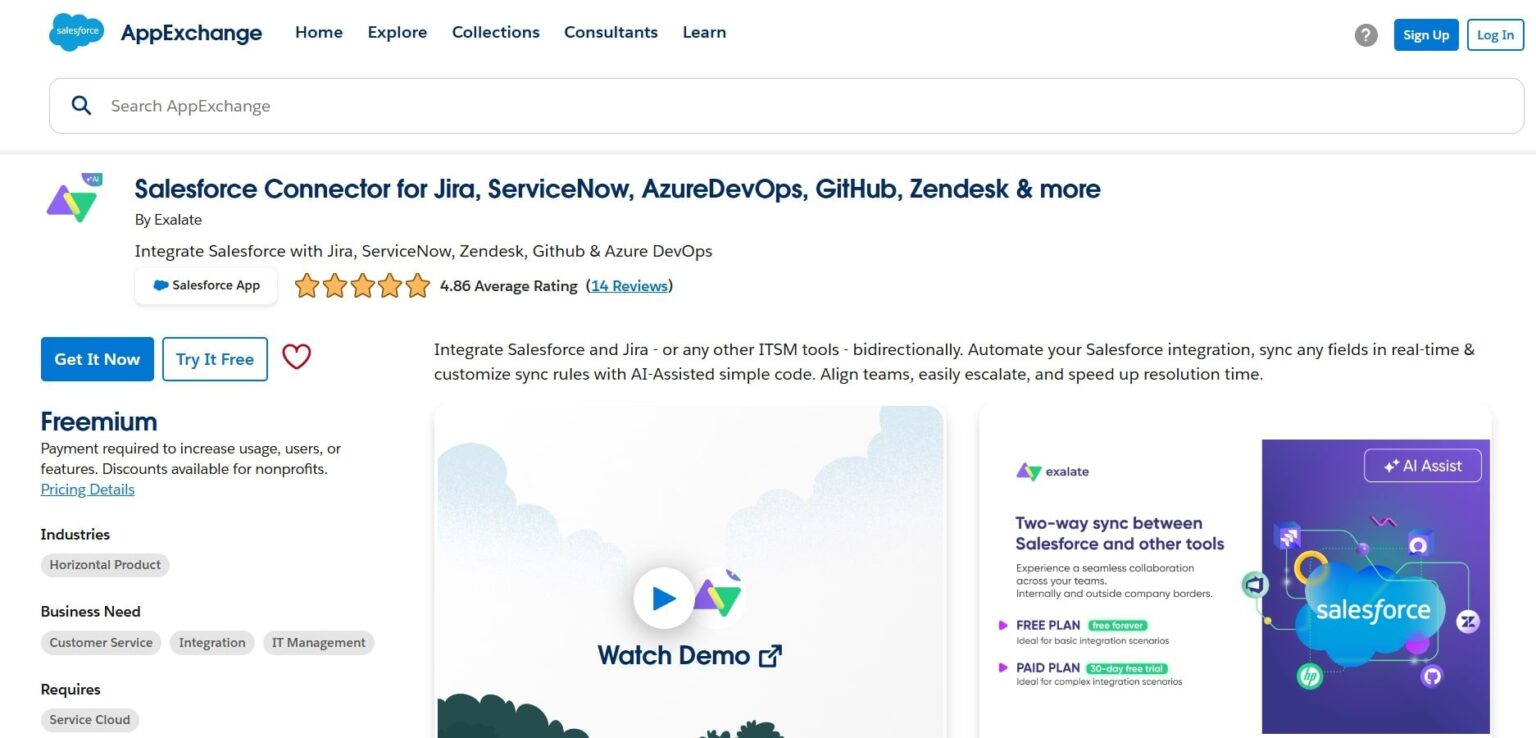Screen dimensions: 1536x738
Task: Open the help question mark icon
Action: (1366, 34)
